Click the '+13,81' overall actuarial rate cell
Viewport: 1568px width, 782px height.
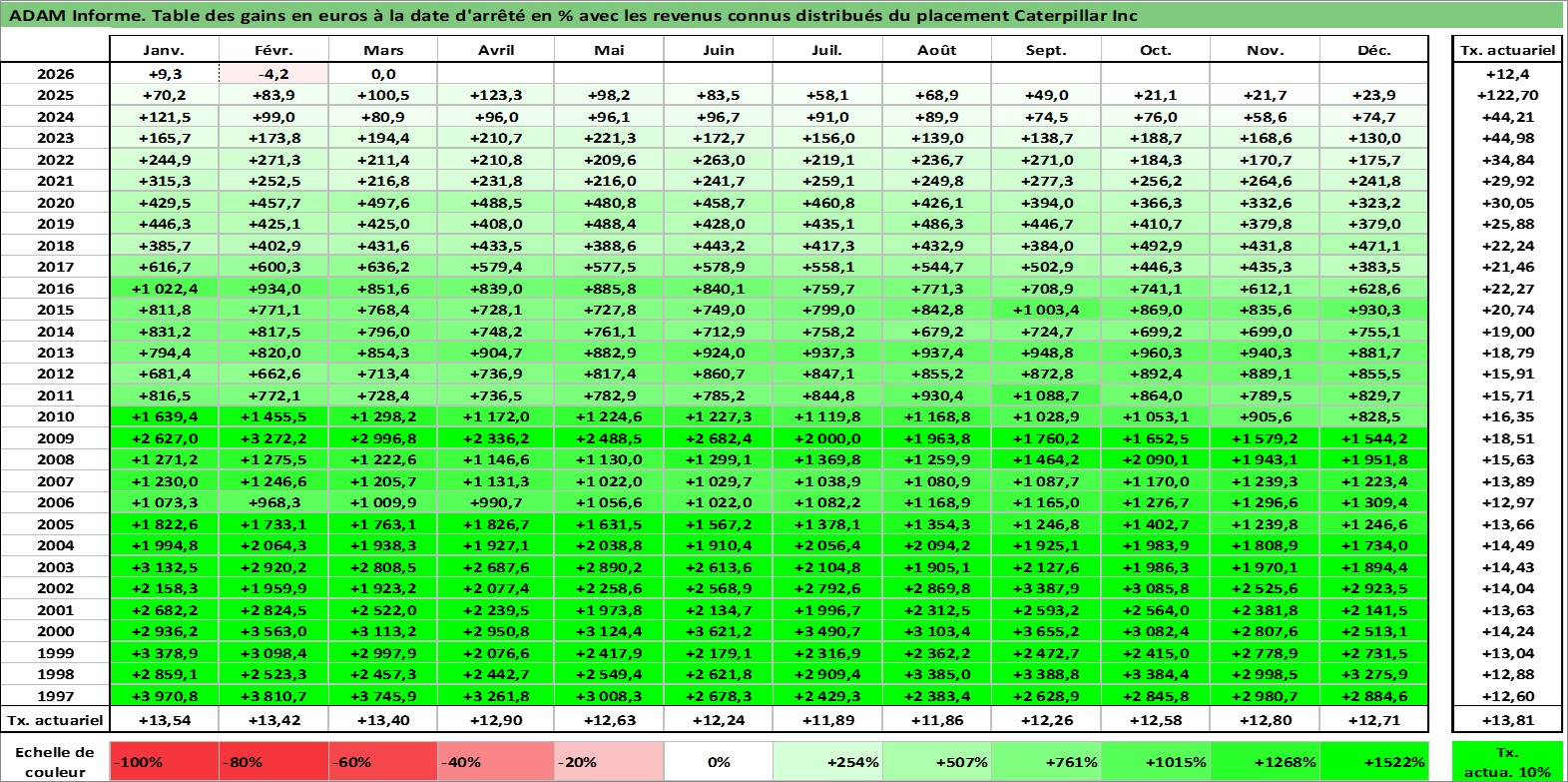click(x=1507, y=720)
